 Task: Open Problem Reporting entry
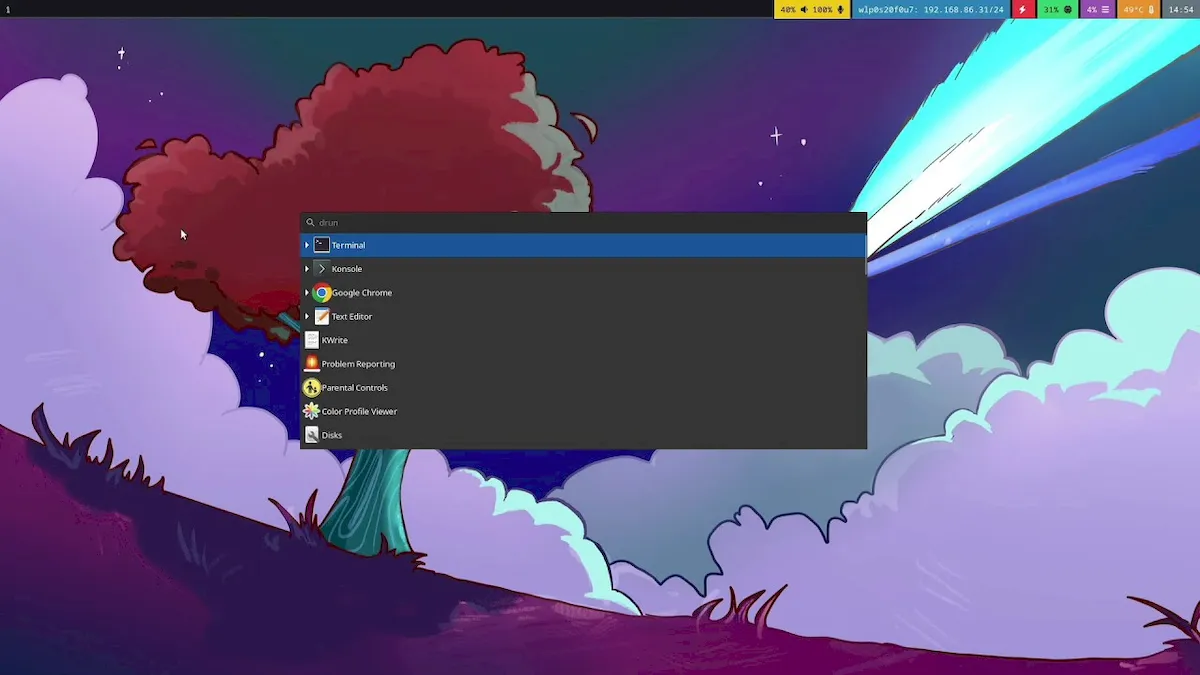(582, 364)
